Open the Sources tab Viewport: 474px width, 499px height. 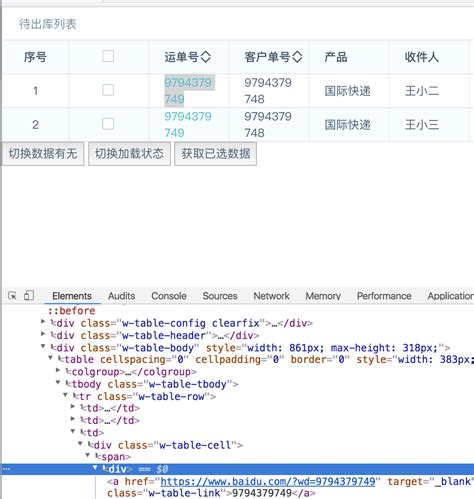click(220, 296)
